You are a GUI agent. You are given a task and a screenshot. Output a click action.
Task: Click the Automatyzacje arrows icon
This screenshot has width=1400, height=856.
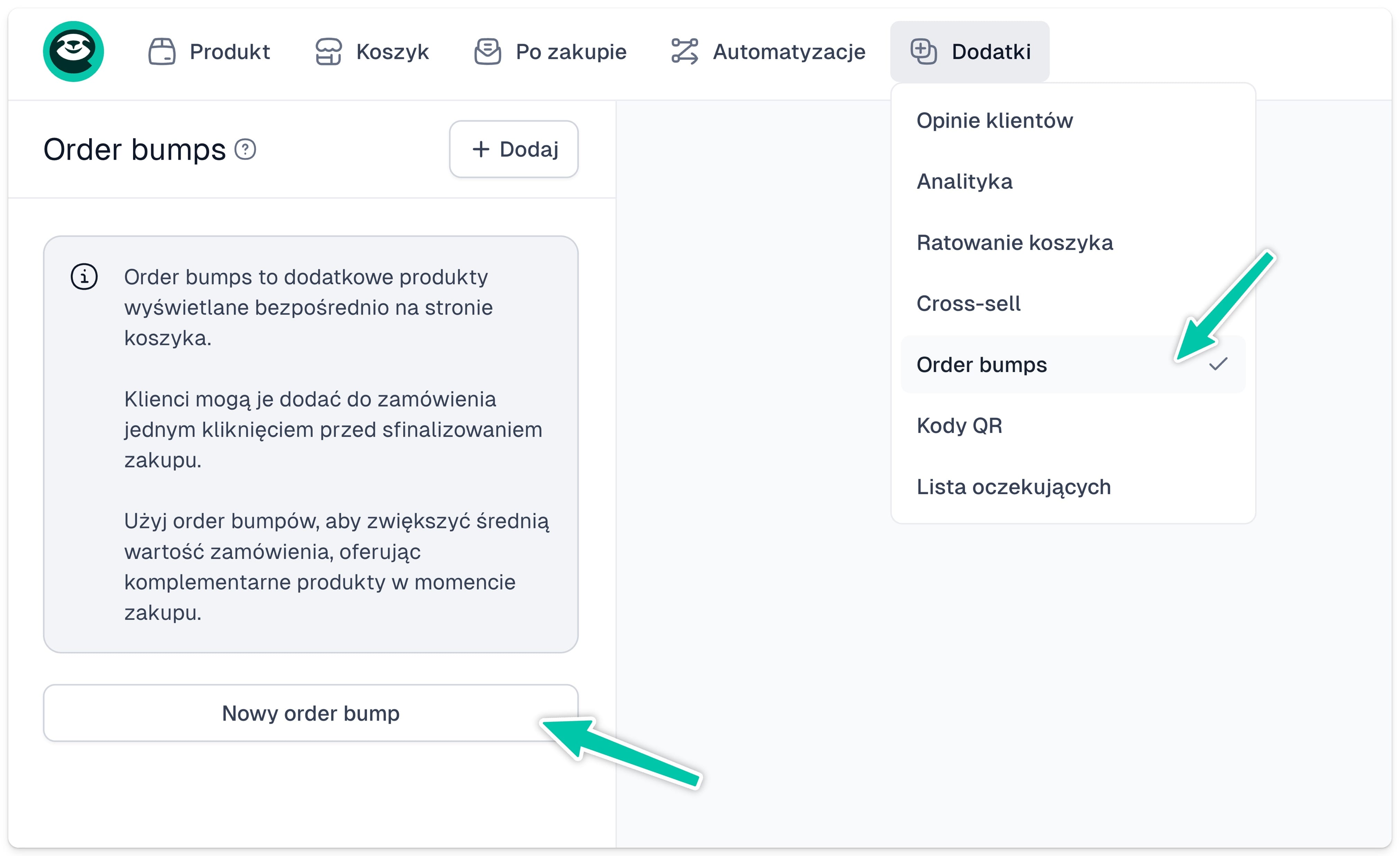pyautogui.click(x=685, y=52)
